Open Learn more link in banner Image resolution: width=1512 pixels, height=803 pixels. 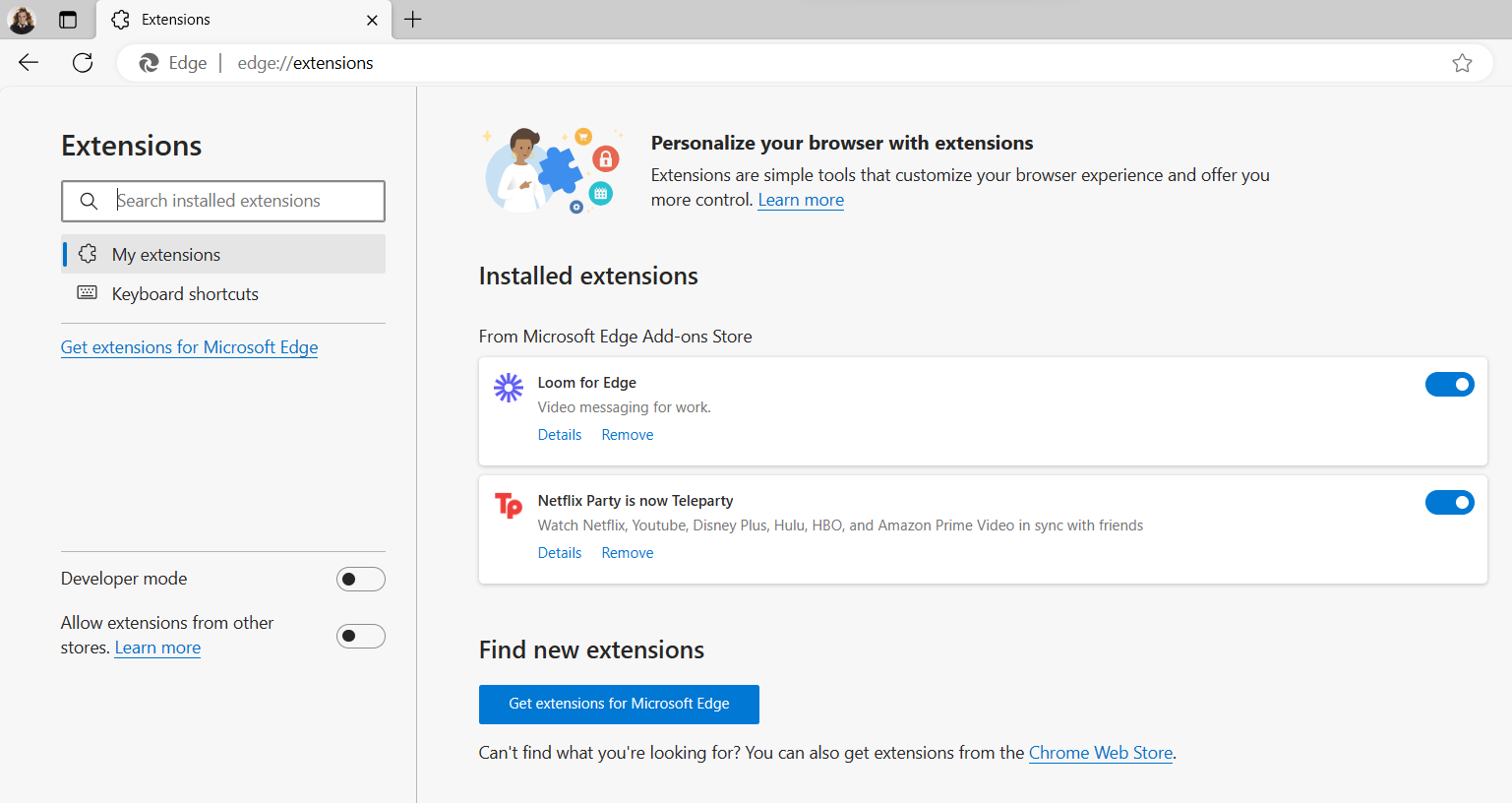(801, 200)
